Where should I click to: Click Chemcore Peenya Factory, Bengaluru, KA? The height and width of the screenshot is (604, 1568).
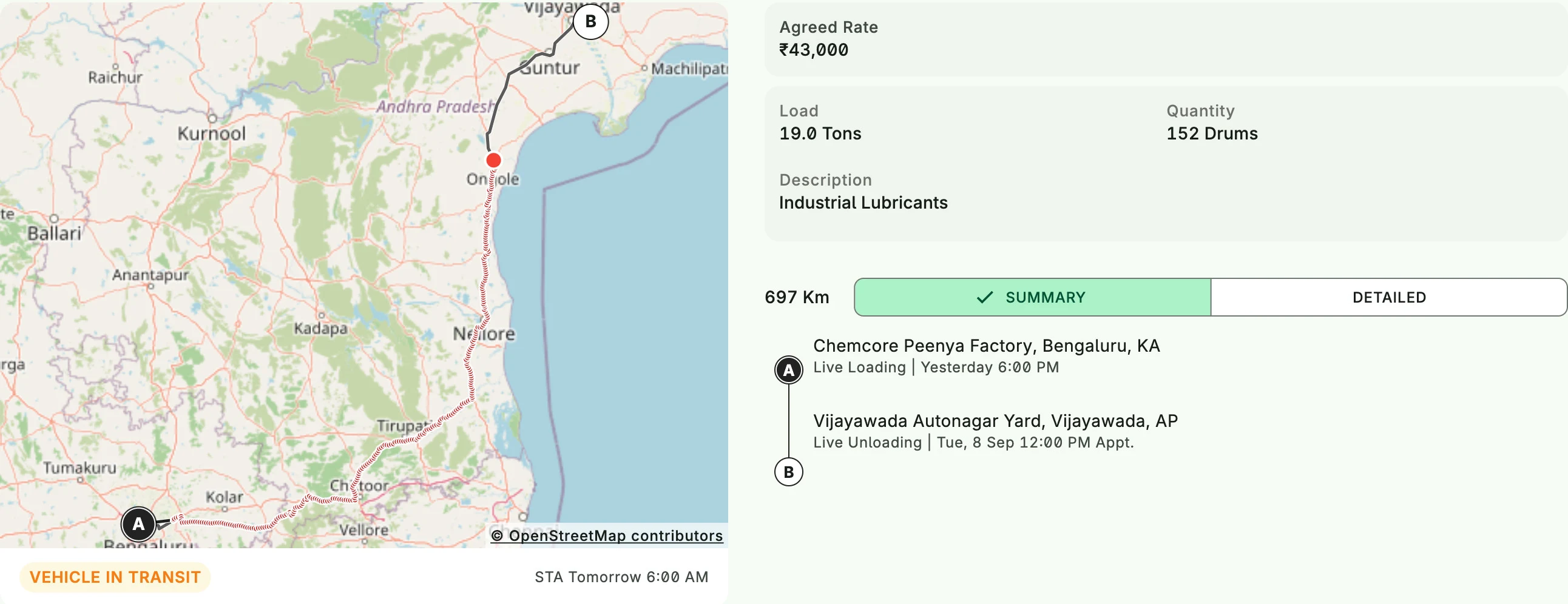tap(986, 346)
